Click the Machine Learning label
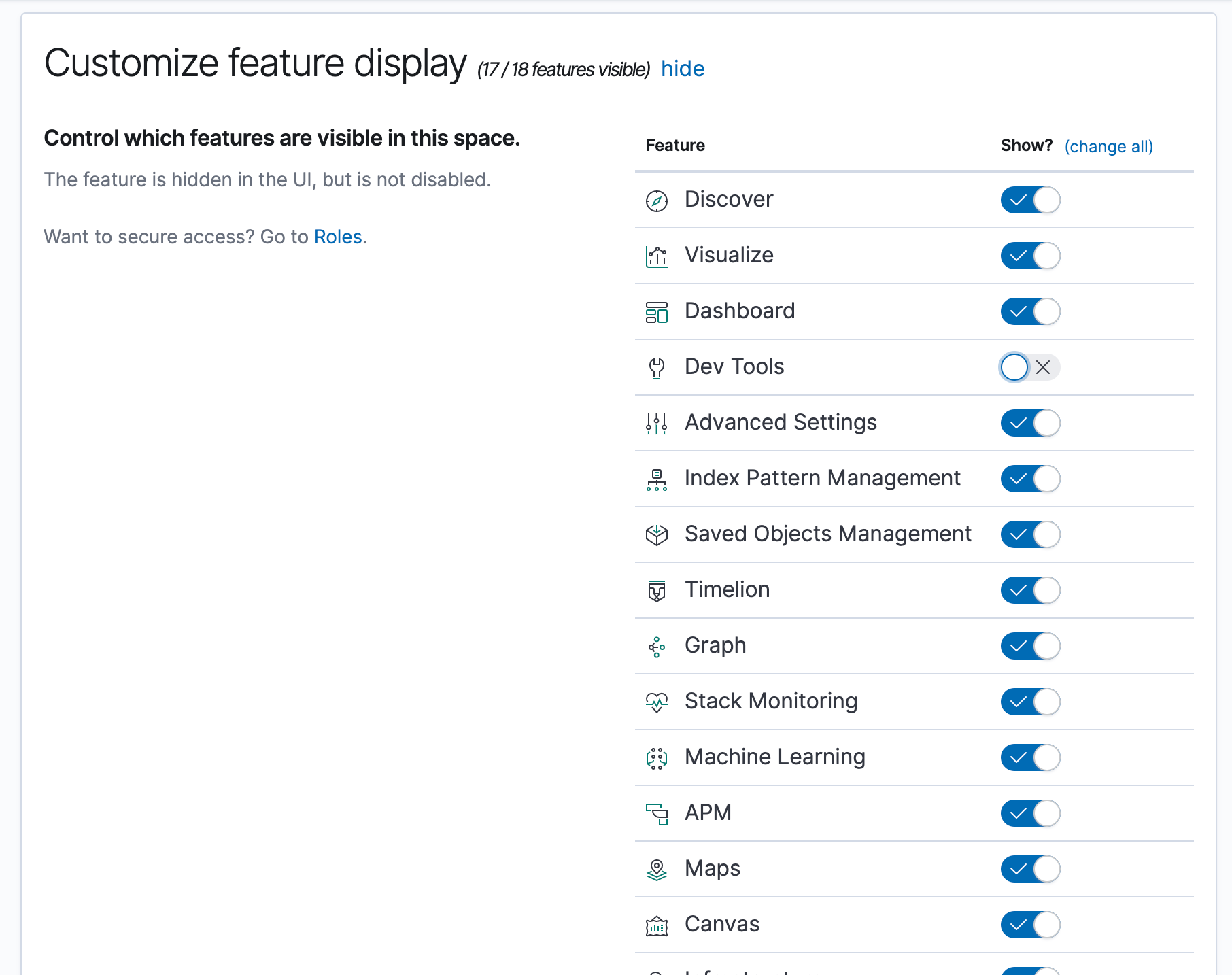Screen dimensions: 1232x975 [x=775, y=757]
